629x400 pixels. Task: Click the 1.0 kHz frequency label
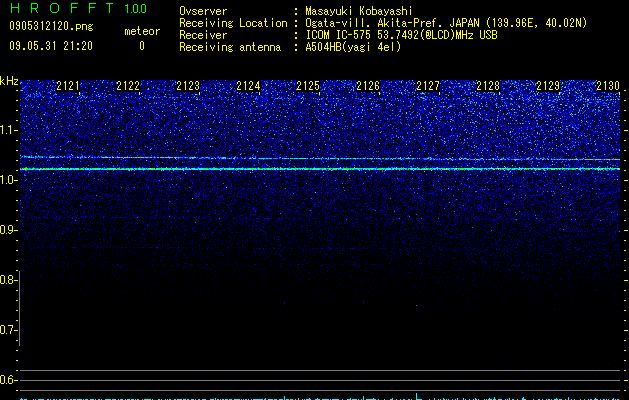click(x=8, y=180)
